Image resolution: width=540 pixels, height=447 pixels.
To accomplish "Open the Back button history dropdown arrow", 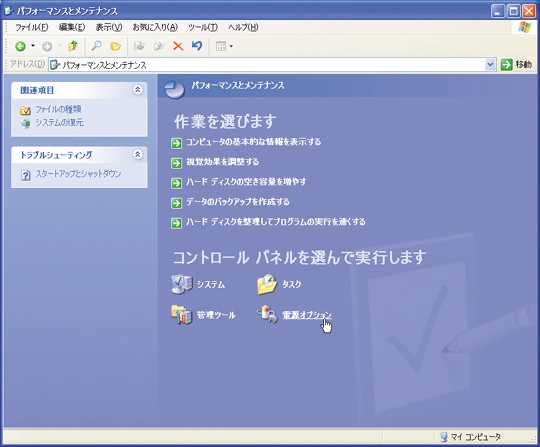I will 33,46.
